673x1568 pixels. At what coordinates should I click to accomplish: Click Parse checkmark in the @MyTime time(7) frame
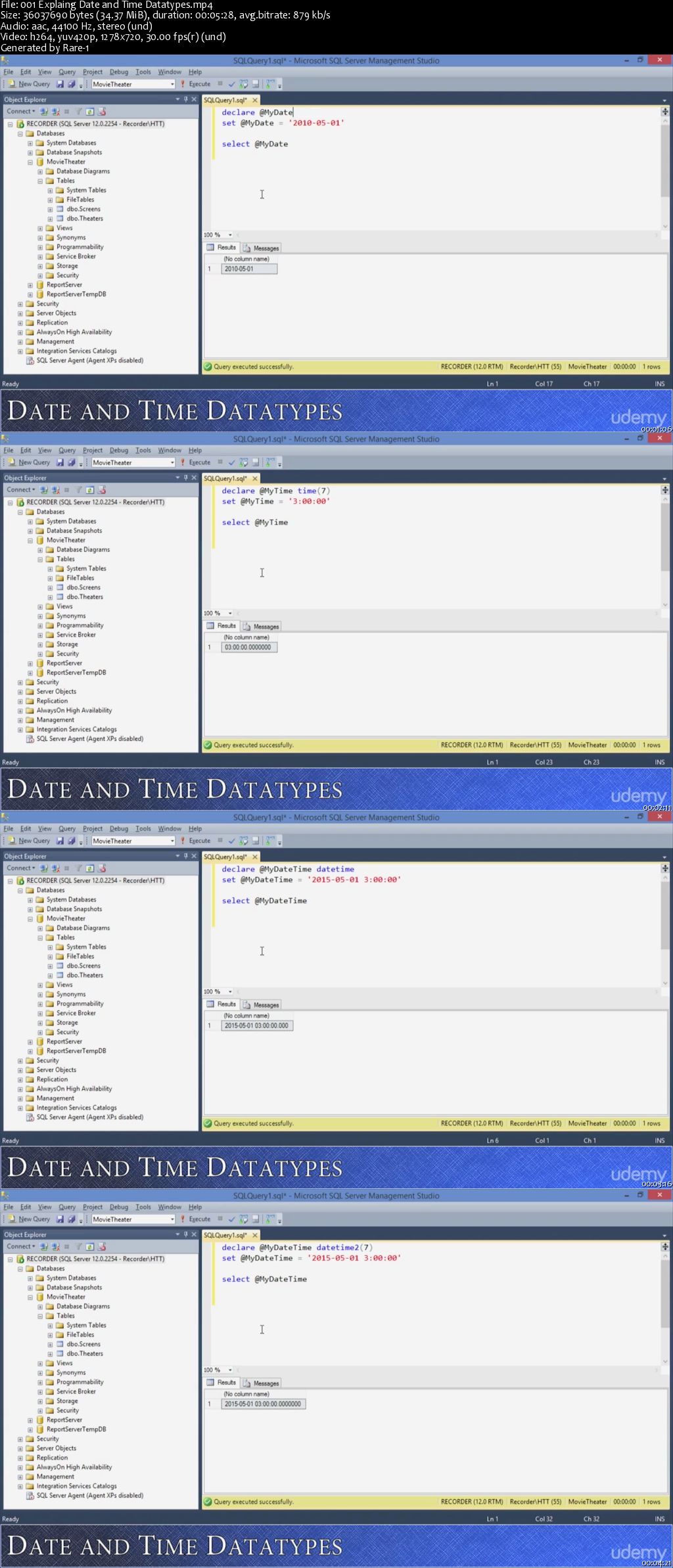coord(231,462)
